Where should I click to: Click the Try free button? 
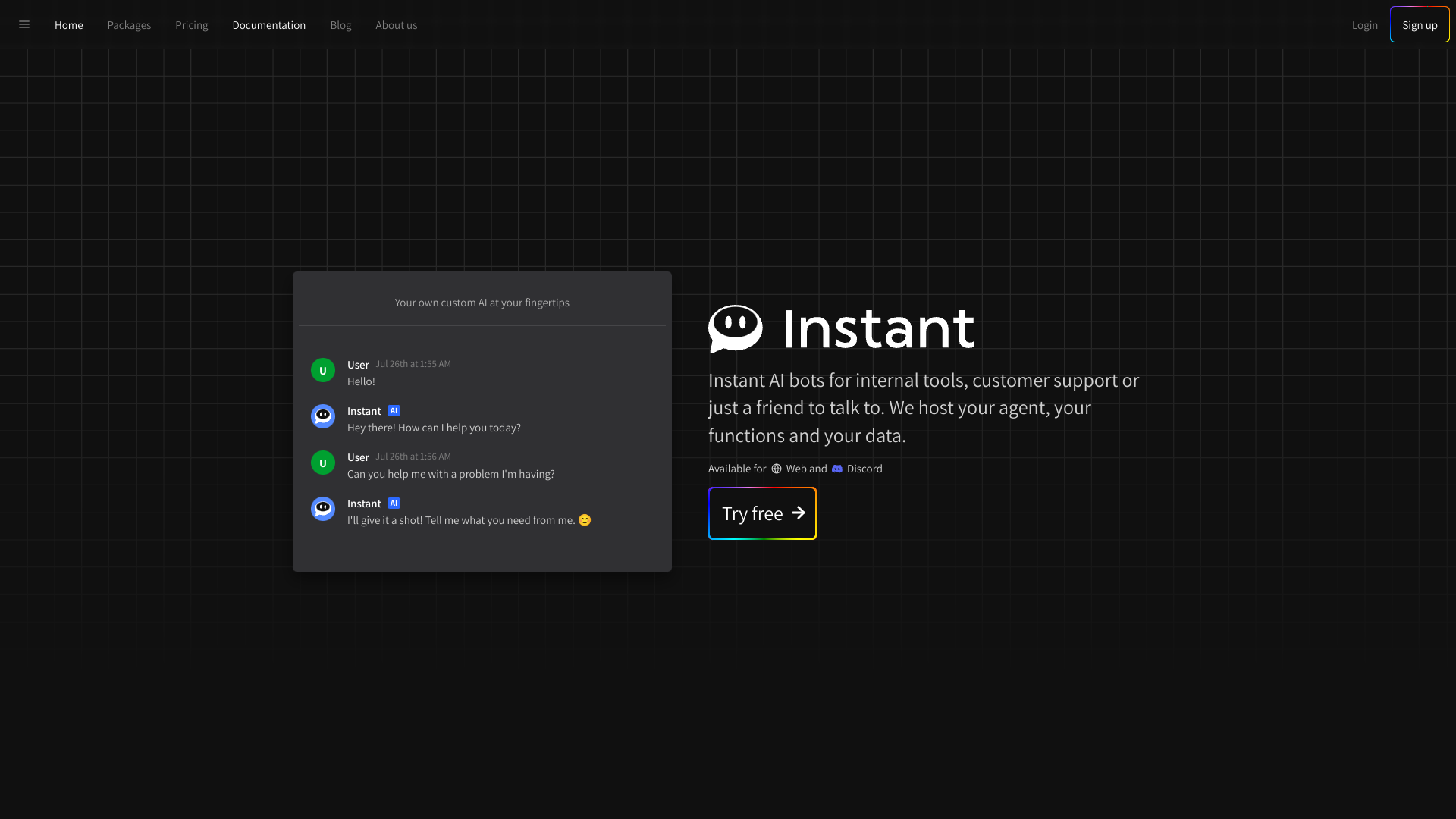click(761, 513)
